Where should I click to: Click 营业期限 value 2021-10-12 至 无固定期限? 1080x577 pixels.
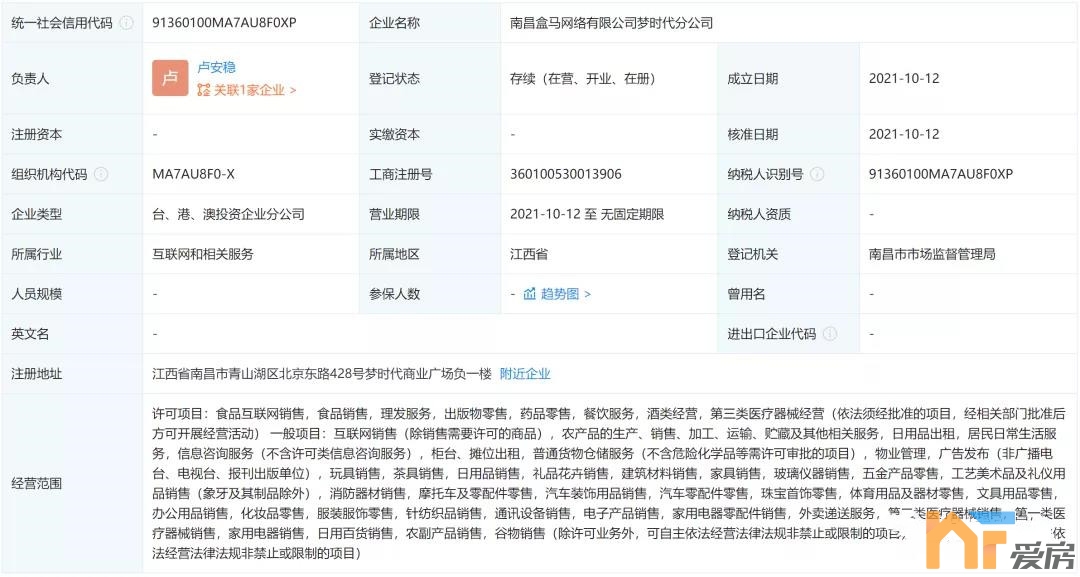point(587,214)
